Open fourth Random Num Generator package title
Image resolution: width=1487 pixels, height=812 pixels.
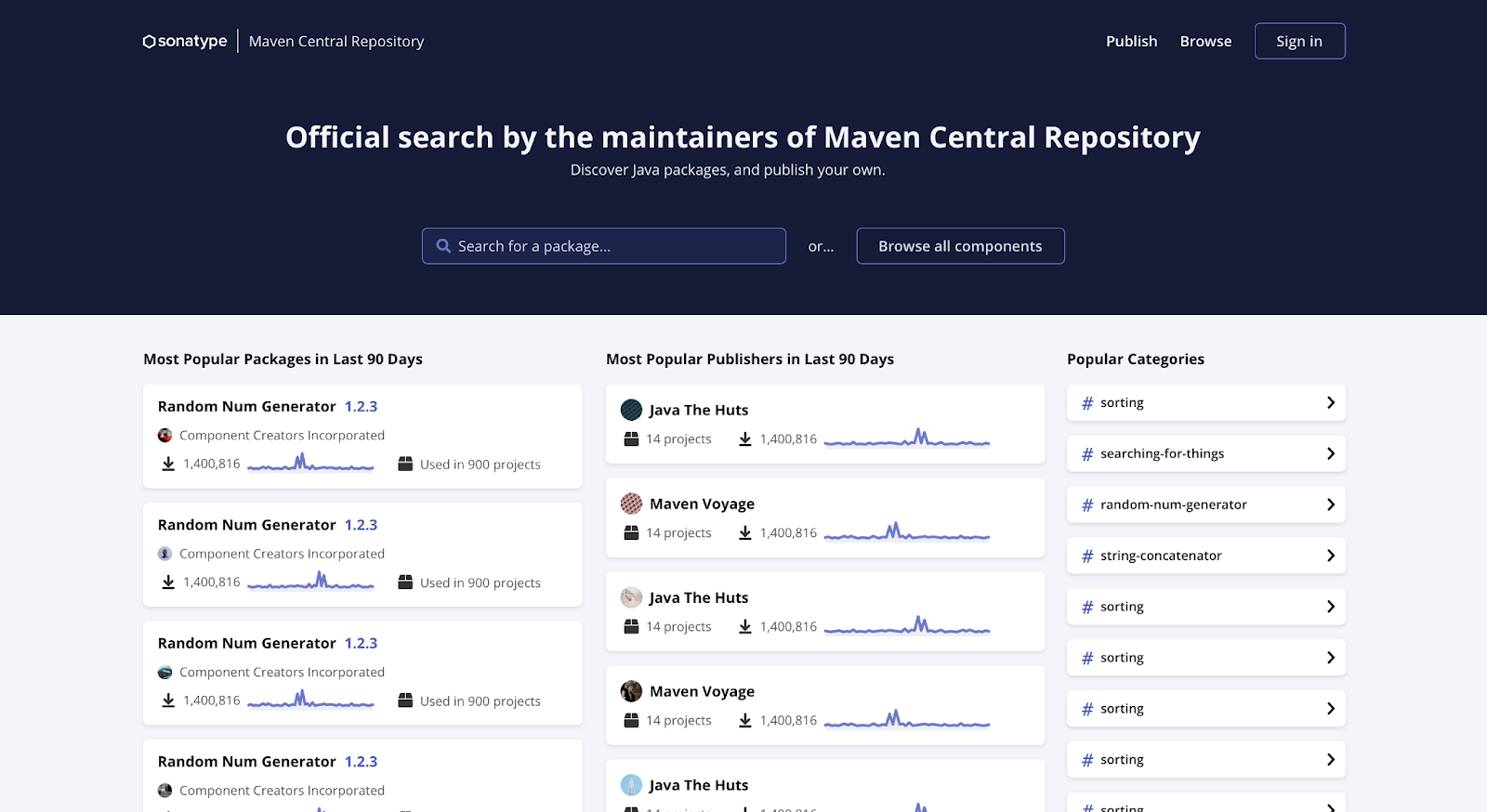[246, 762]
